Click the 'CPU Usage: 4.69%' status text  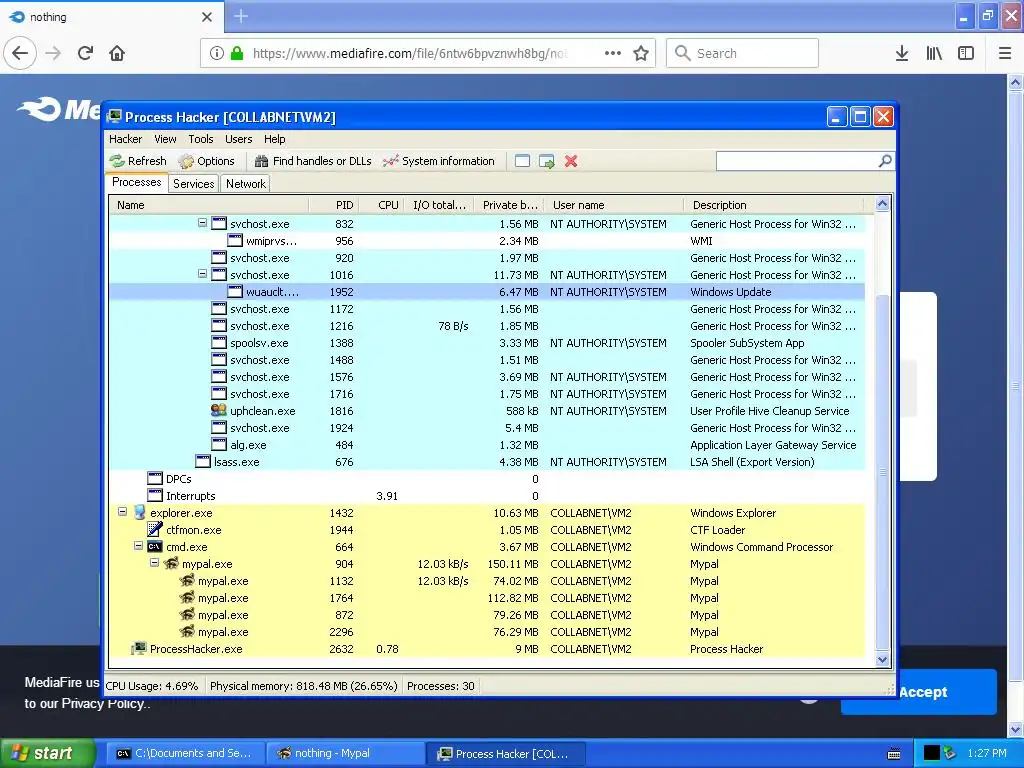(152, 686)
